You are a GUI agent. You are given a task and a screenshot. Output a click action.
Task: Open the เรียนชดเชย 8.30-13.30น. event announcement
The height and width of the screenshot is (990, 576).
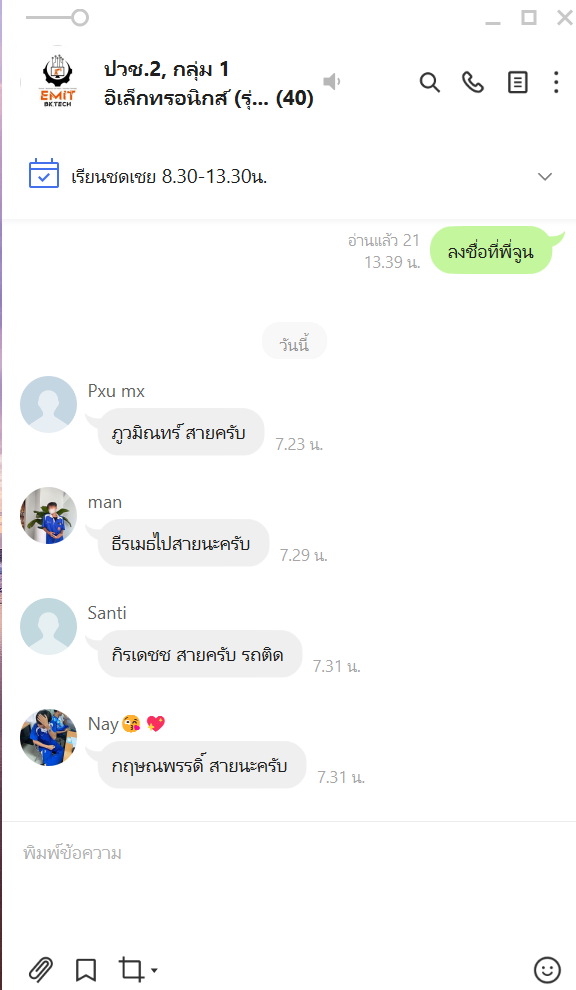pyautogui.click(x=169, y=176)
